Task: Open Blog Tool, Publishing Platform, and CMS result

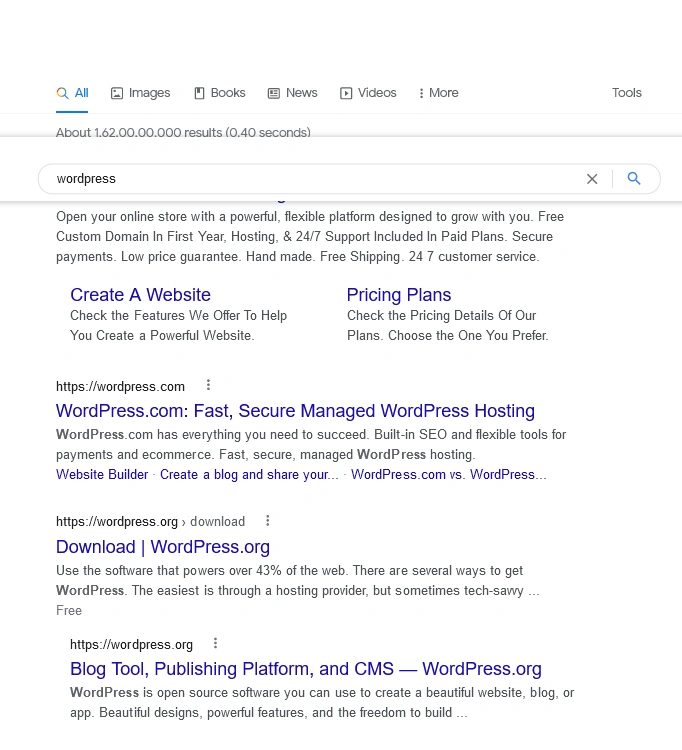Action: pos(306,669)
